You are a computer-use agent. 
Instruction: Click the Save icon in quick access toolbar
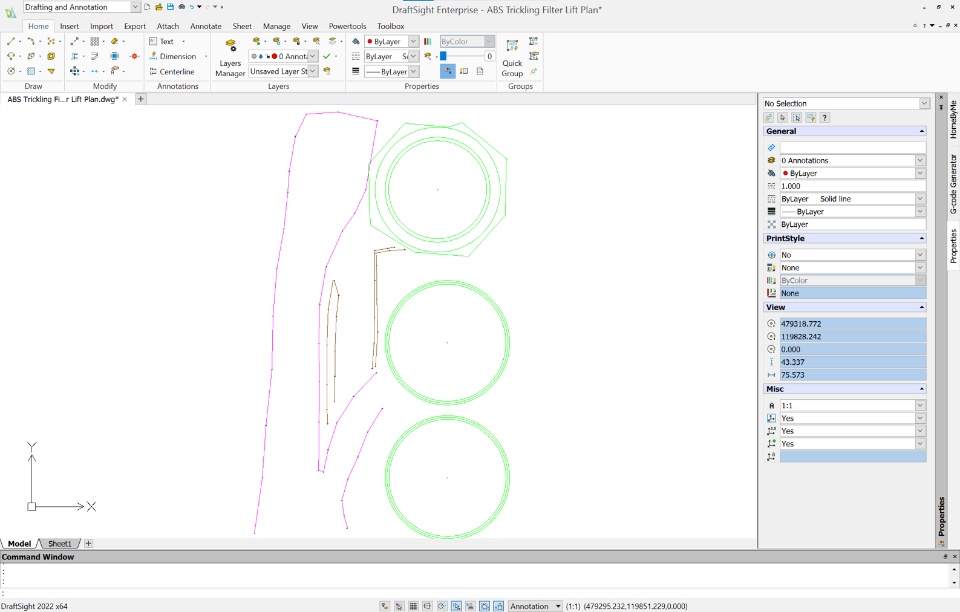(x=169, y=7)
